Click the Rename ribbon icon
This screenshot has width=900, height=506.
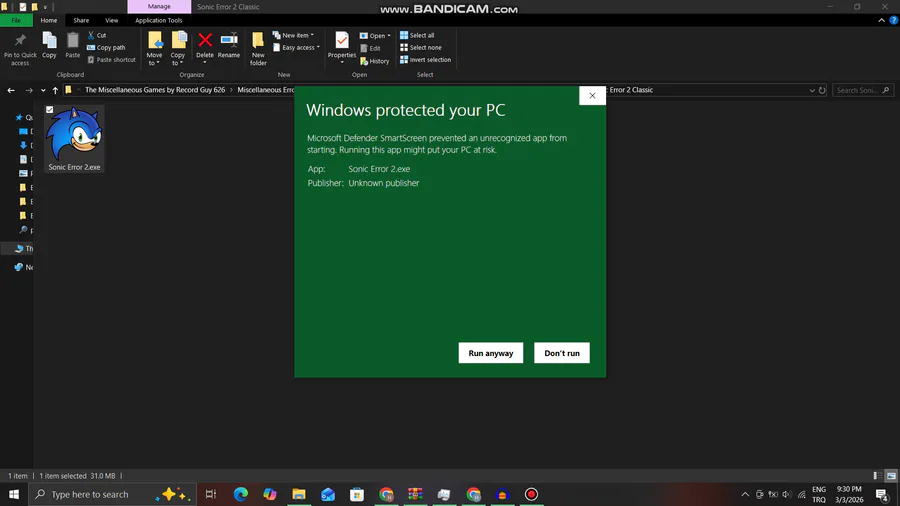(228, 46)
